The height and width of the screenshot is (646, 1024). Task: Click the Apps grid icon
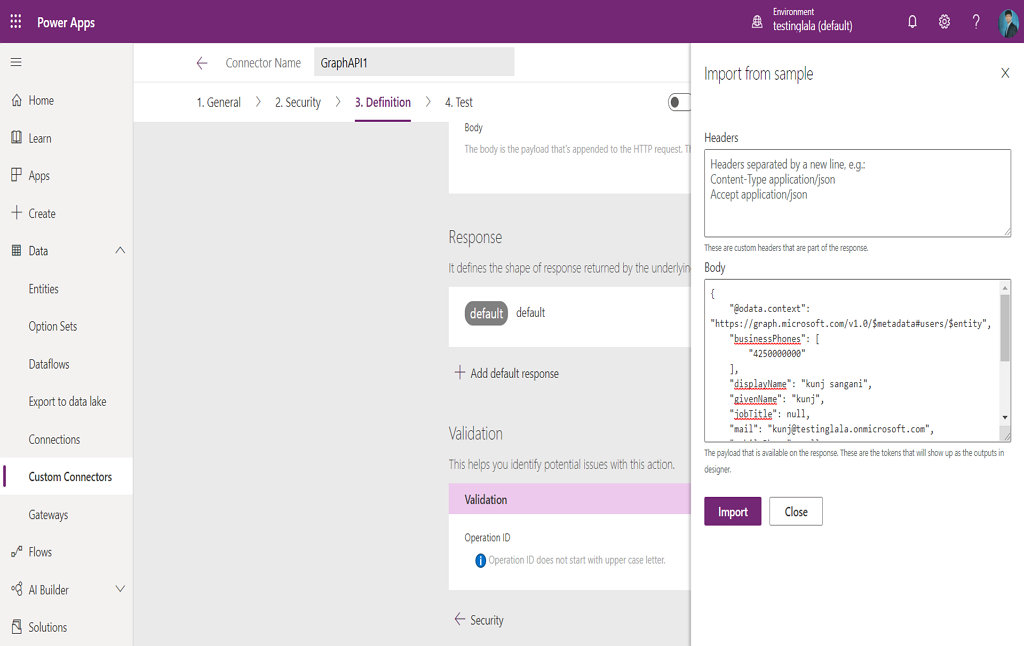click(x=17, y=175)
